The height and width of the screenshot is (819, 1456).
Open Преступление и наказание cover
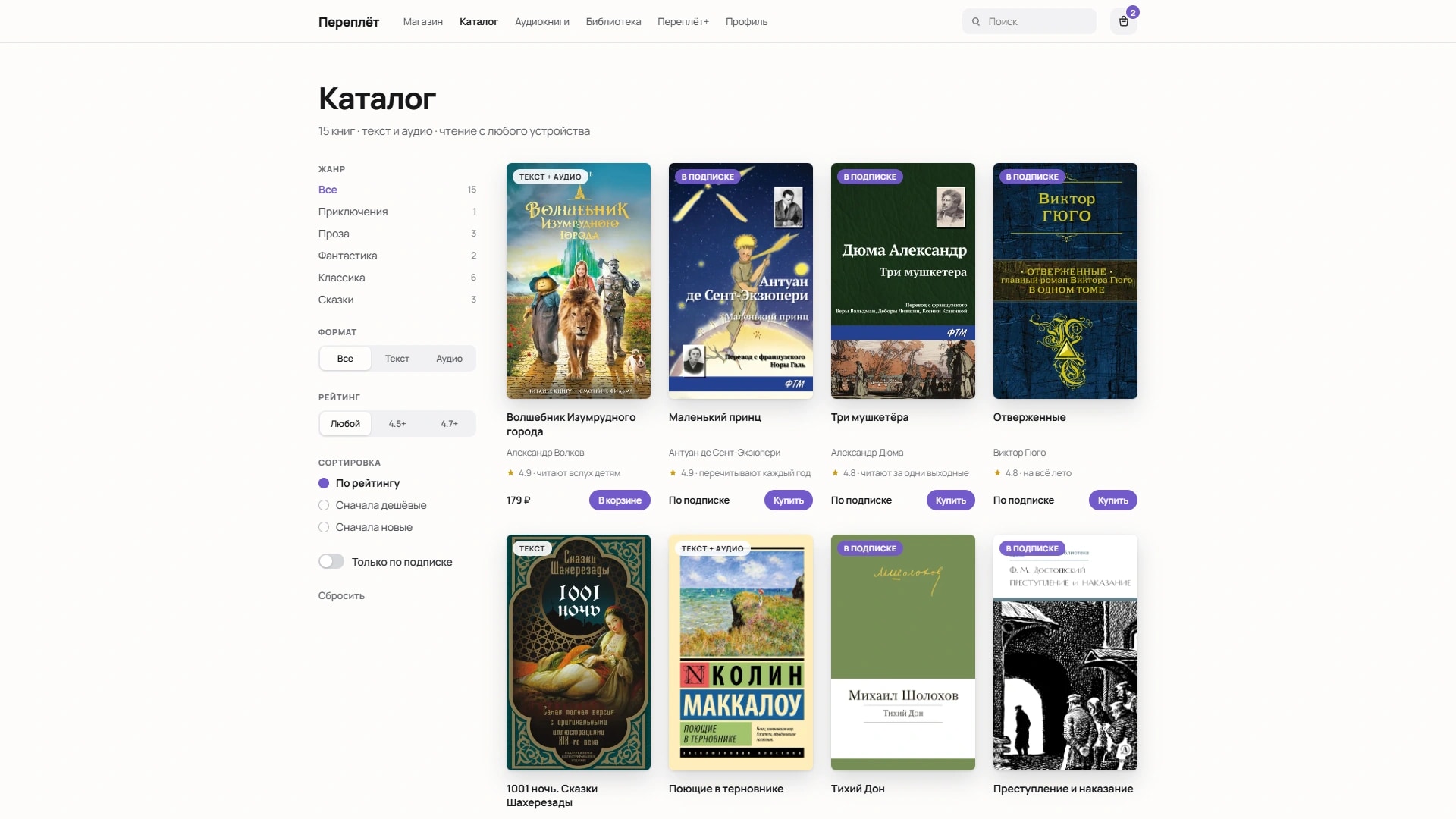(1065, 652)
